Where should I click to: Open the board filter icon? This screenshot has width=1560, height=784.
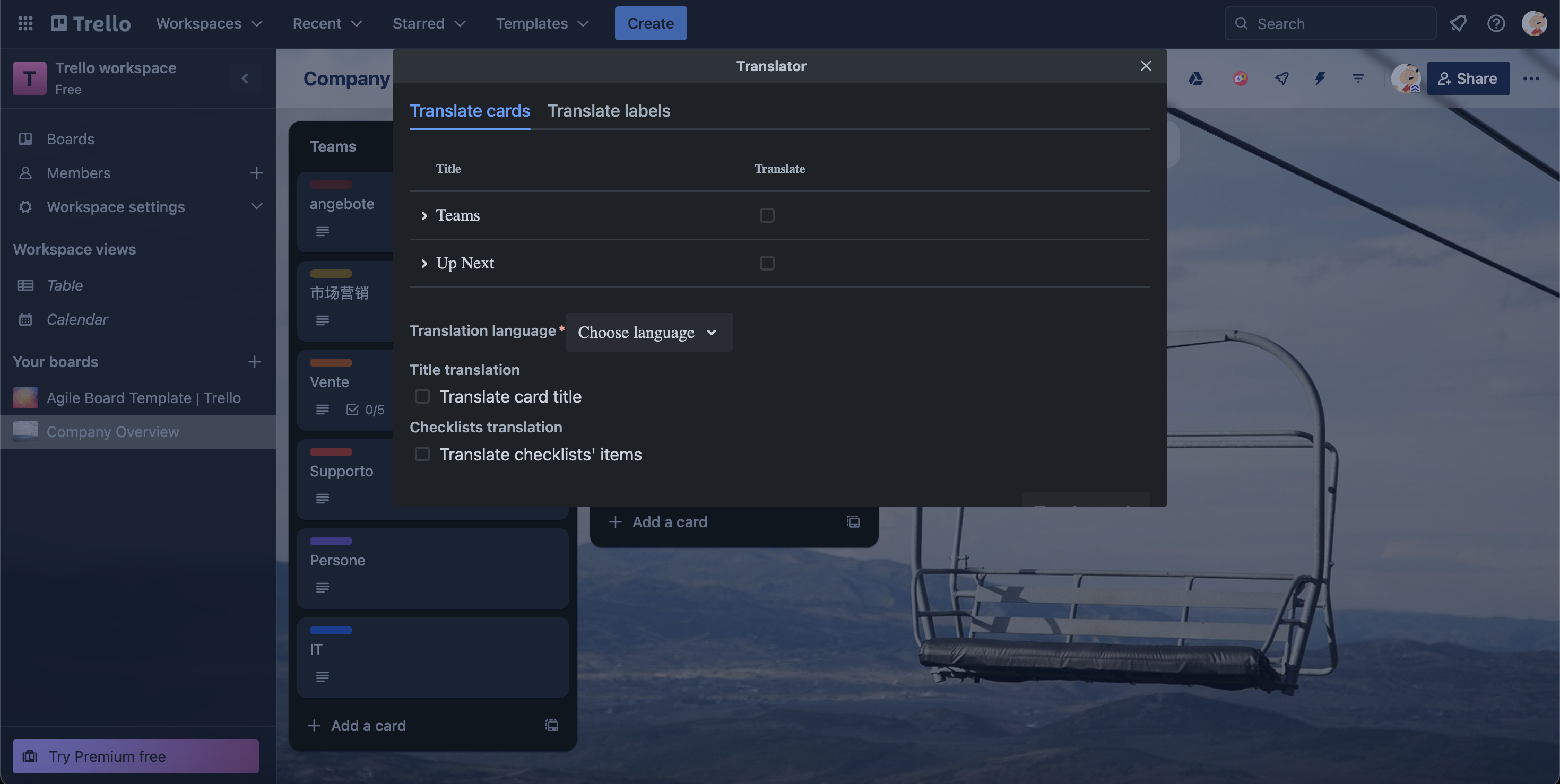pos(1358,79)
